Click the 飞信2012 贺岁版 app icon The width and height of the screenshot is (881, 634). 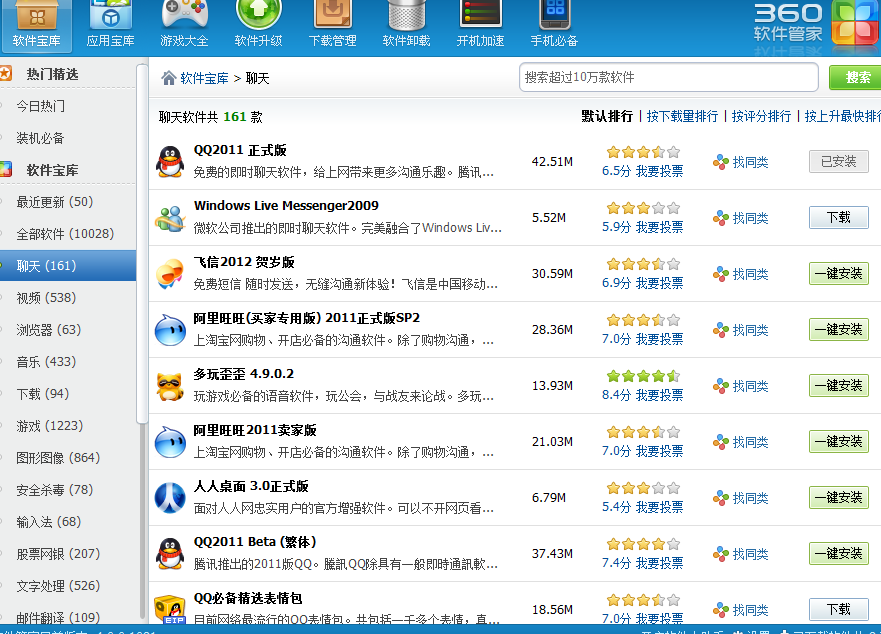[170, 274]
